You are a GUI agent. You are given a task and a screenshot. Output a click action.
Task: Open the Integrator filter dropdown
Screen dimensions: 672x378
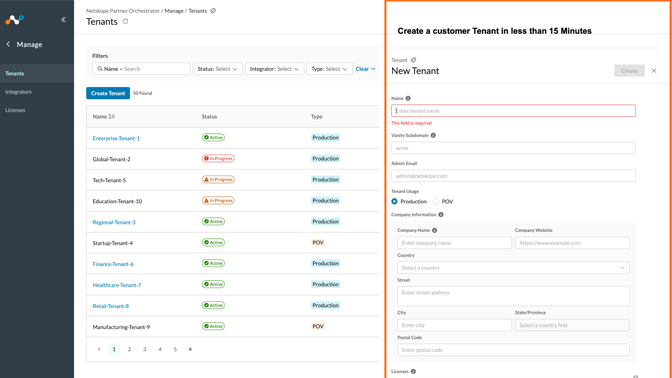tap(274, 69)
